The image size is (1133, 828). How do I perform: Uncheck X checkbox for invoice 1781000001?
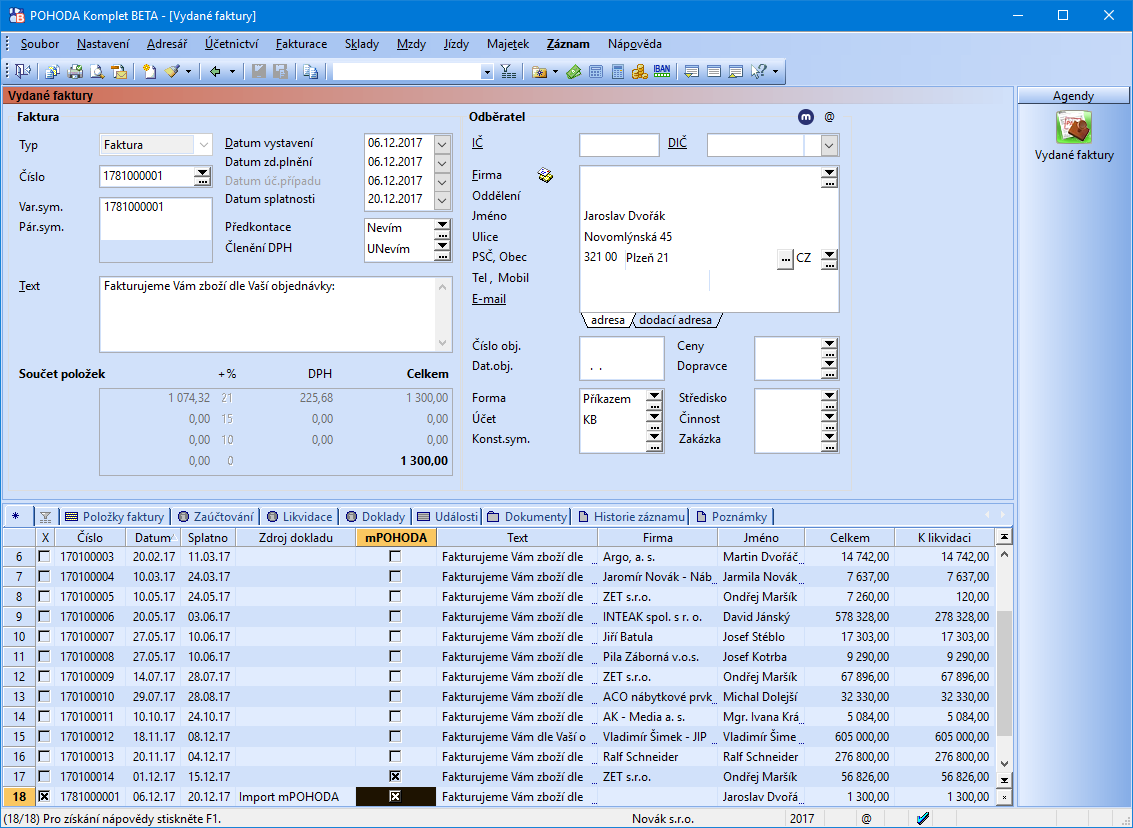click(x=44, y=796)
